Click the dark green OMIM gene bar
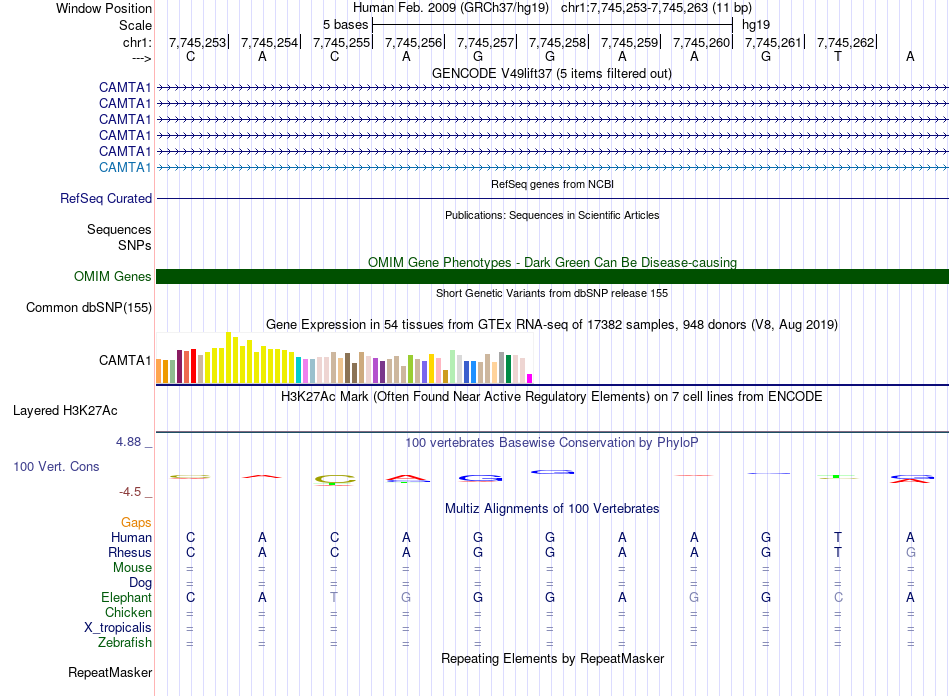This screenshot has height=696, width=950. coord(552,276)
